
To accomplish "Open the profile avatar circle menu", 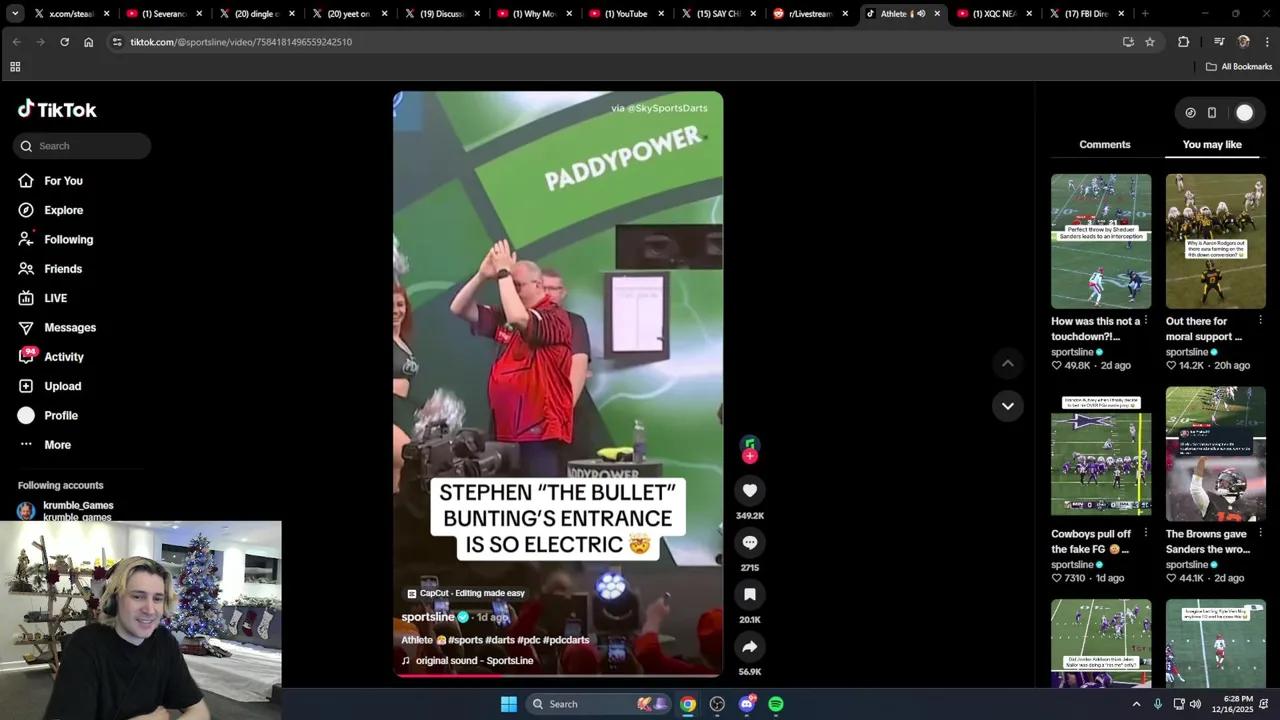I will click(1244, 113).
